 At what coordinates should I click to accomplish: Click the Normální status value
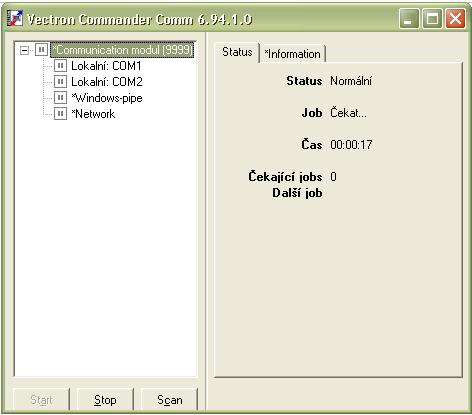click(x=351, y=81)
